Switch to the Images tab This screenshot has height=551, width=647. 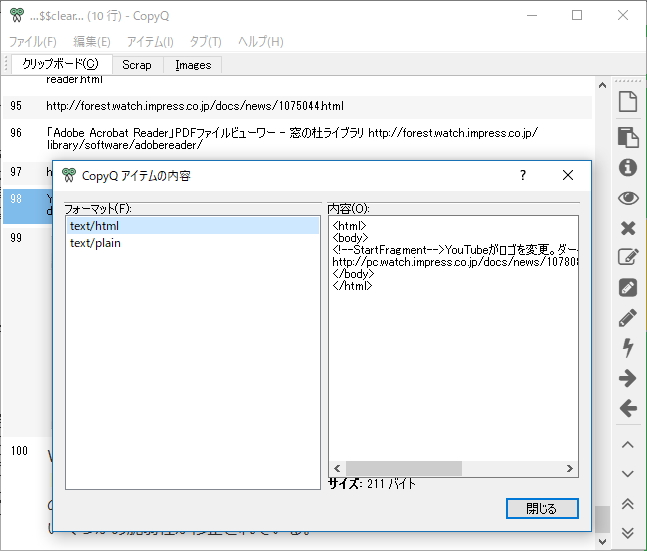coord(193,65)
